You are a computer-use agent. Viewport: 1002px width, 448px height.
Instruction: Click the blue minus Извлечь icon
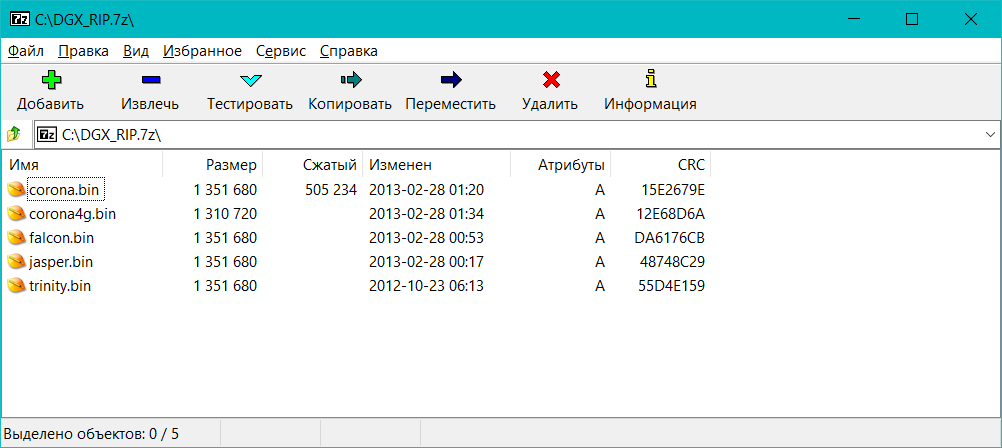tap(151, 81)
